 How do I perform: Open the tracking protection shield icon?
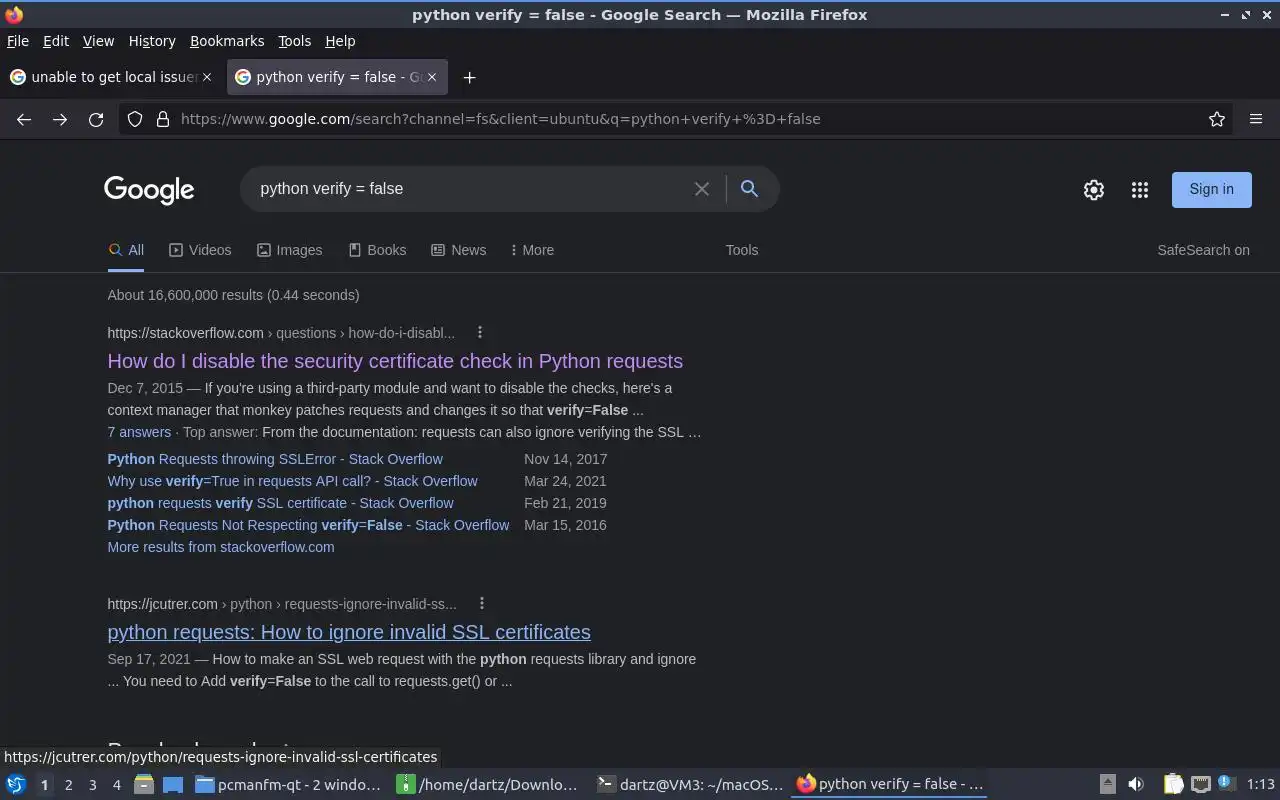coord(136,119)
